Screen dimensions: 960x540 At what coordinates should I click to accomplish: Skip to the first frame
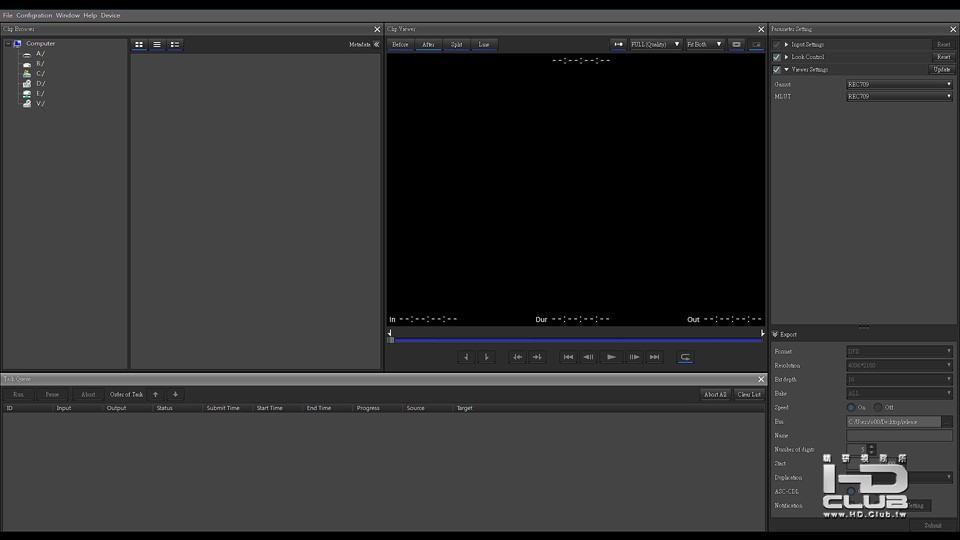click(568, 357)
